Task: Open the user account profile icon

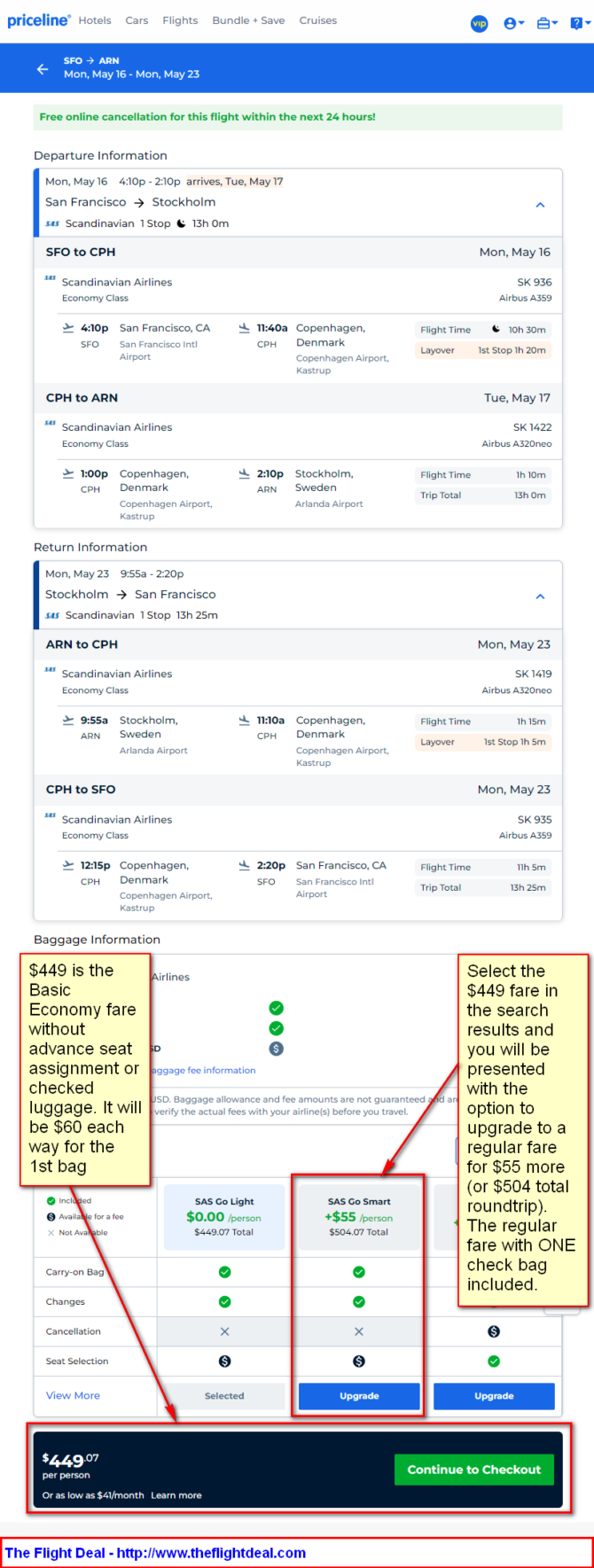Action: coord(513,23)
